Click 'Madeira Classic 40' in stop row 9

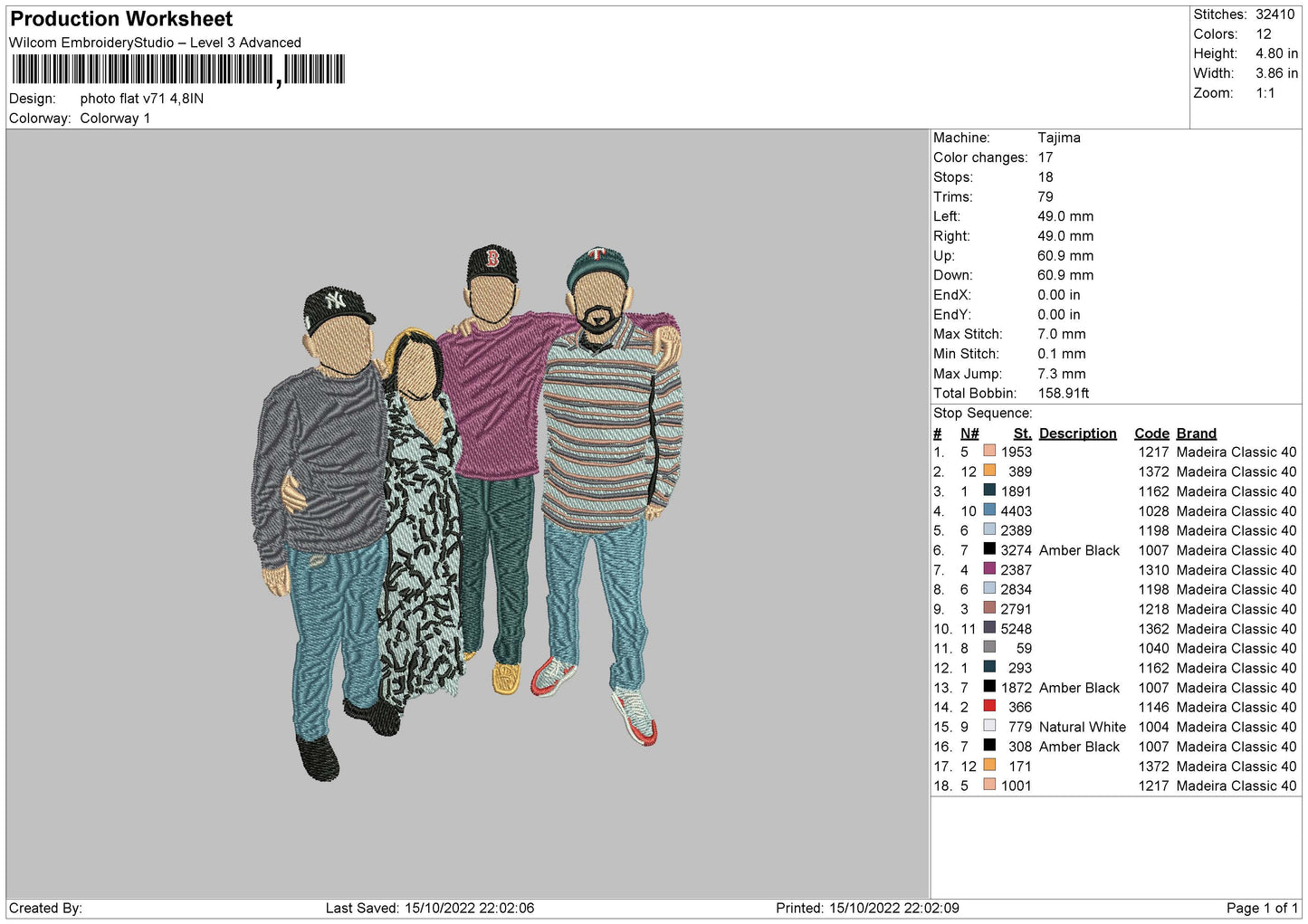coord(1236,609)
